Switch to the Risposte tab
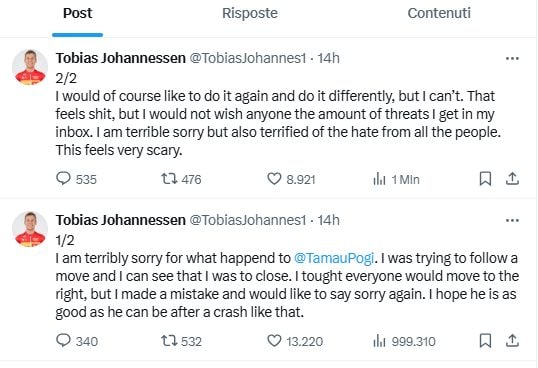 coord(250,13)
